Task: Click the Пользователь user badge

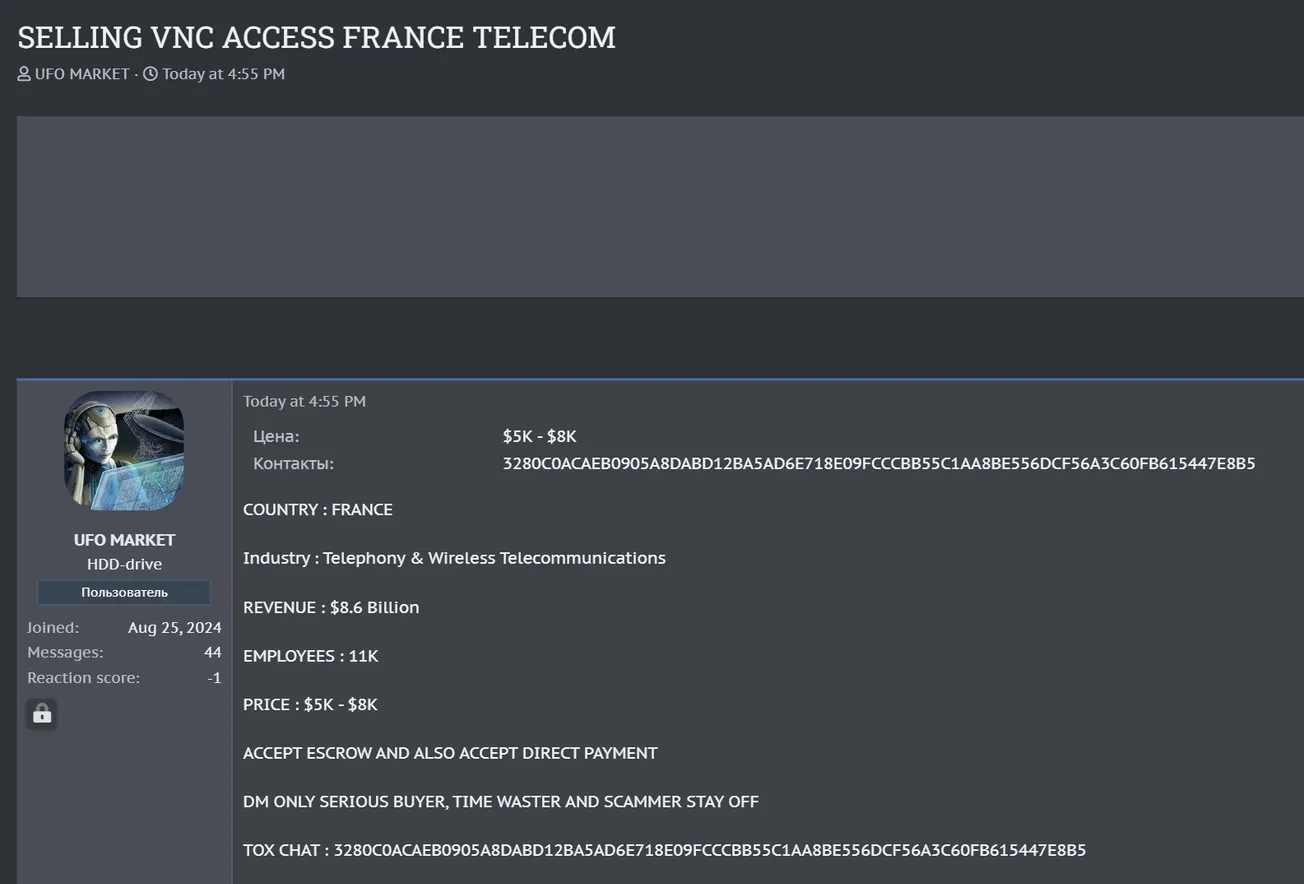Action: pos(124,592)
